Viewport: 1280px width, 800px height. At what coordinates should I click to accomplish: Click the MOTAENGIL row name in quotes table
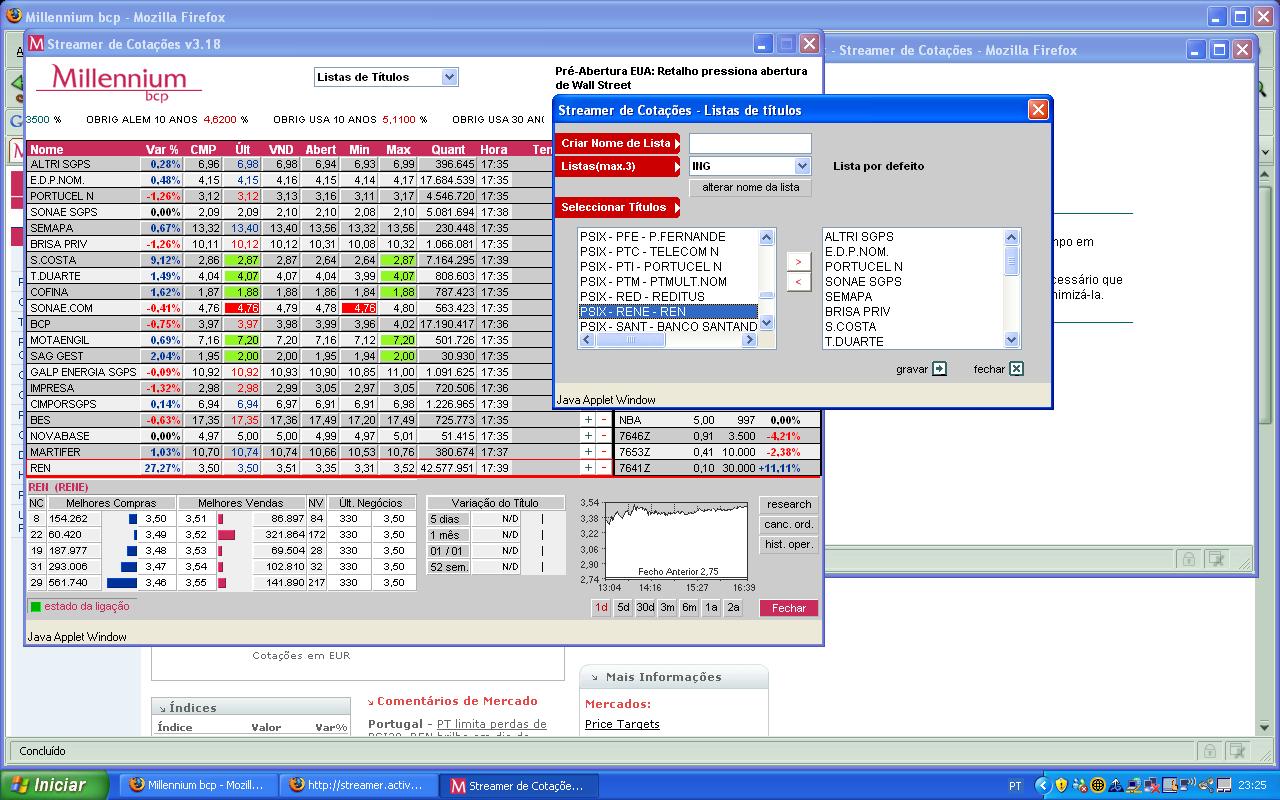[60, 340]
